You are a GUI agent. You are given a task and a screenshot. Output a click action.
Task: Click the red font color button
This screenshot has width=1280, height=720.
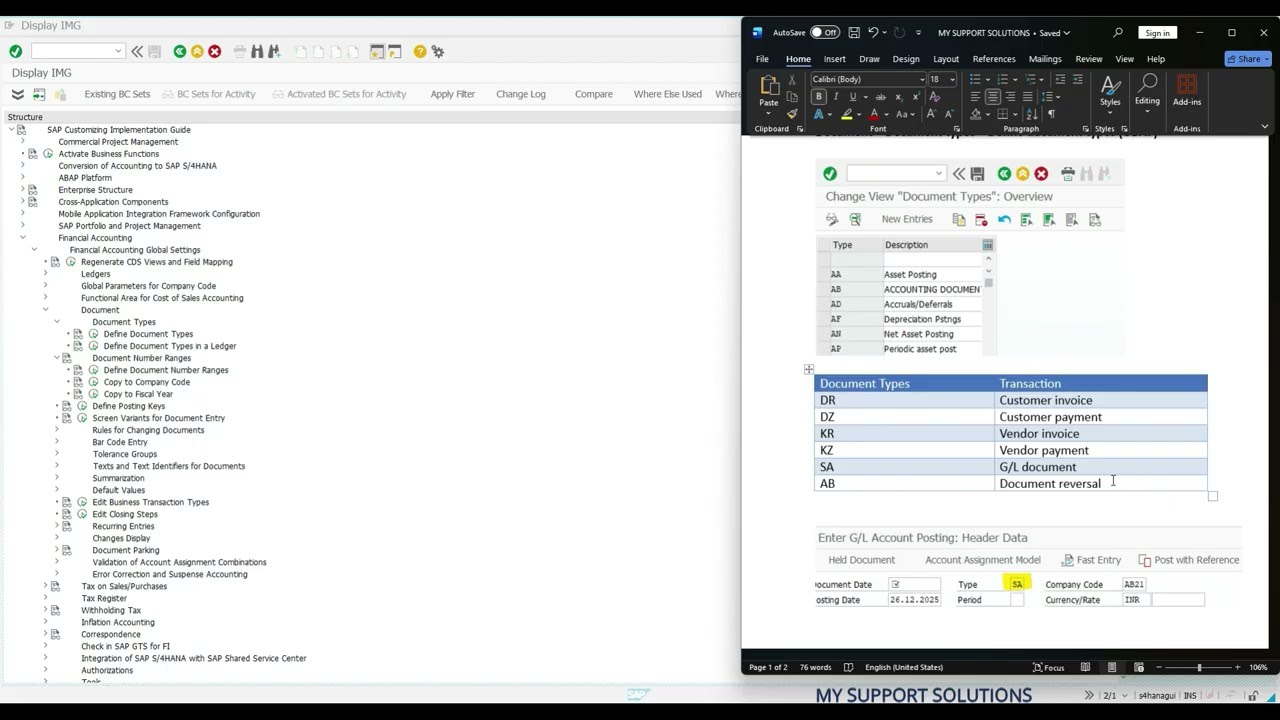tap(873, 114)
